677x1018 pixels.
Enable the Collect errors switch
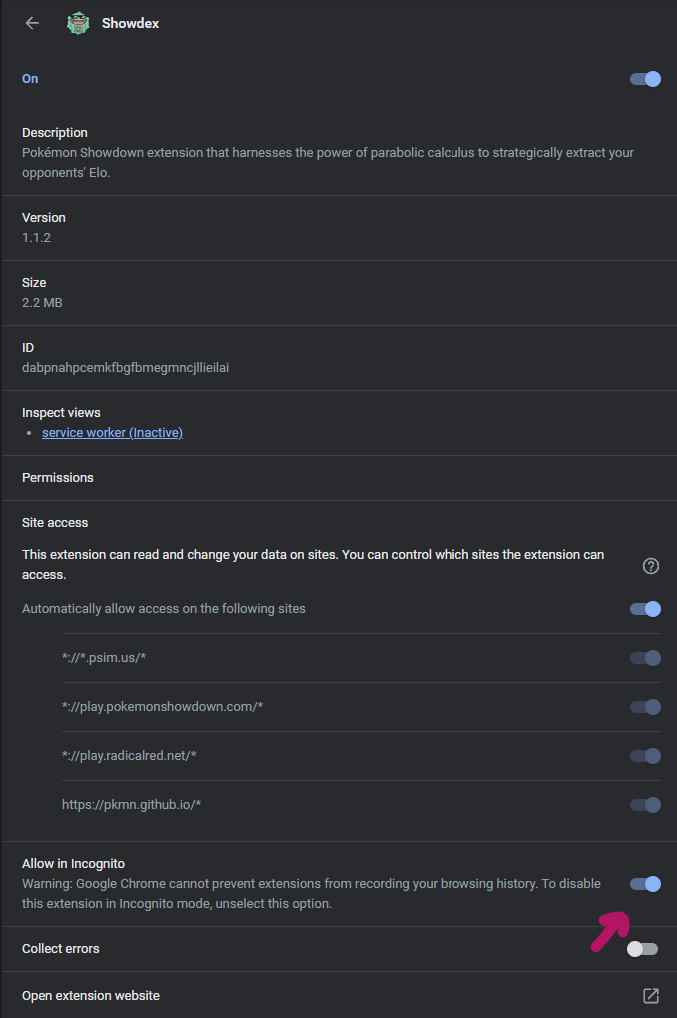click(643, 949)
